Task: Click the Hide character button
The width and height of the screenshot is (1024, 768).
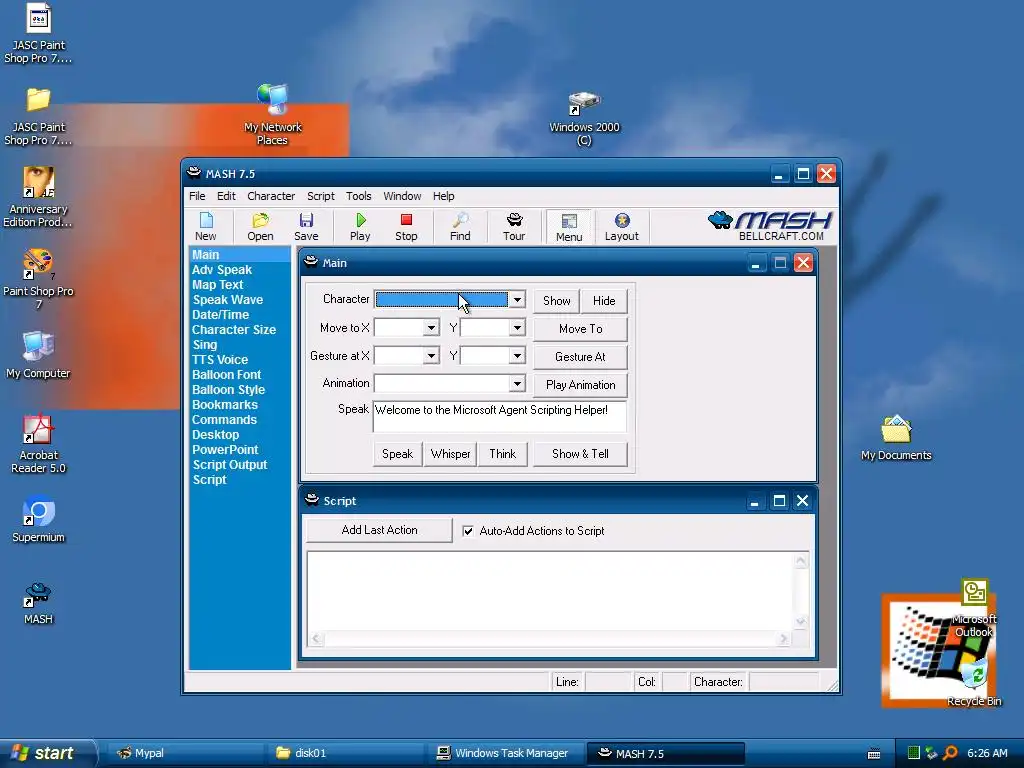Action: point(604,300)
